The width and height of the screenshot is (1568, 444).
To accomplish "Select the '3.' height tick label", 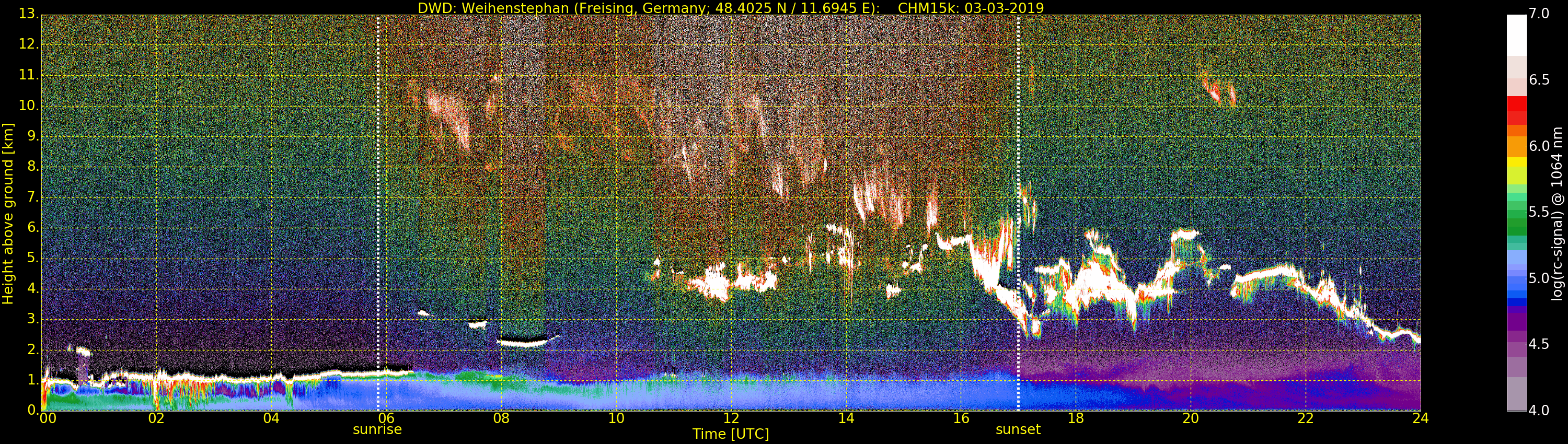I will [x=33, y=319].
